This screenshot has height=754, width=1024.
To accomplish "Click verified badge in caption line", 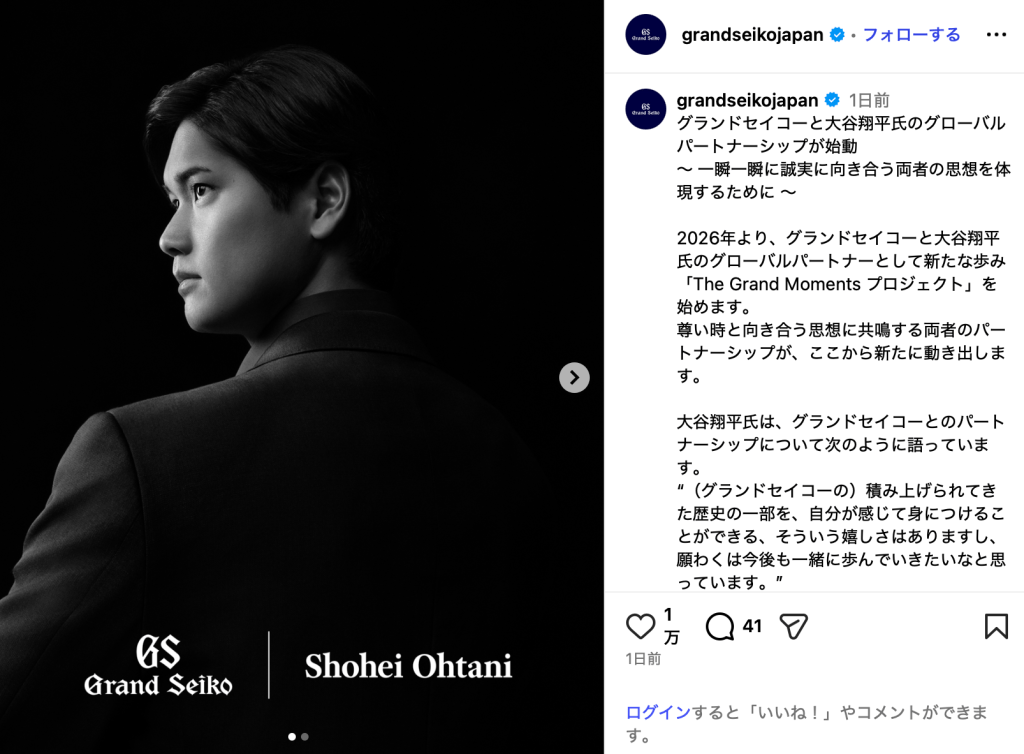I will [832, 100].
